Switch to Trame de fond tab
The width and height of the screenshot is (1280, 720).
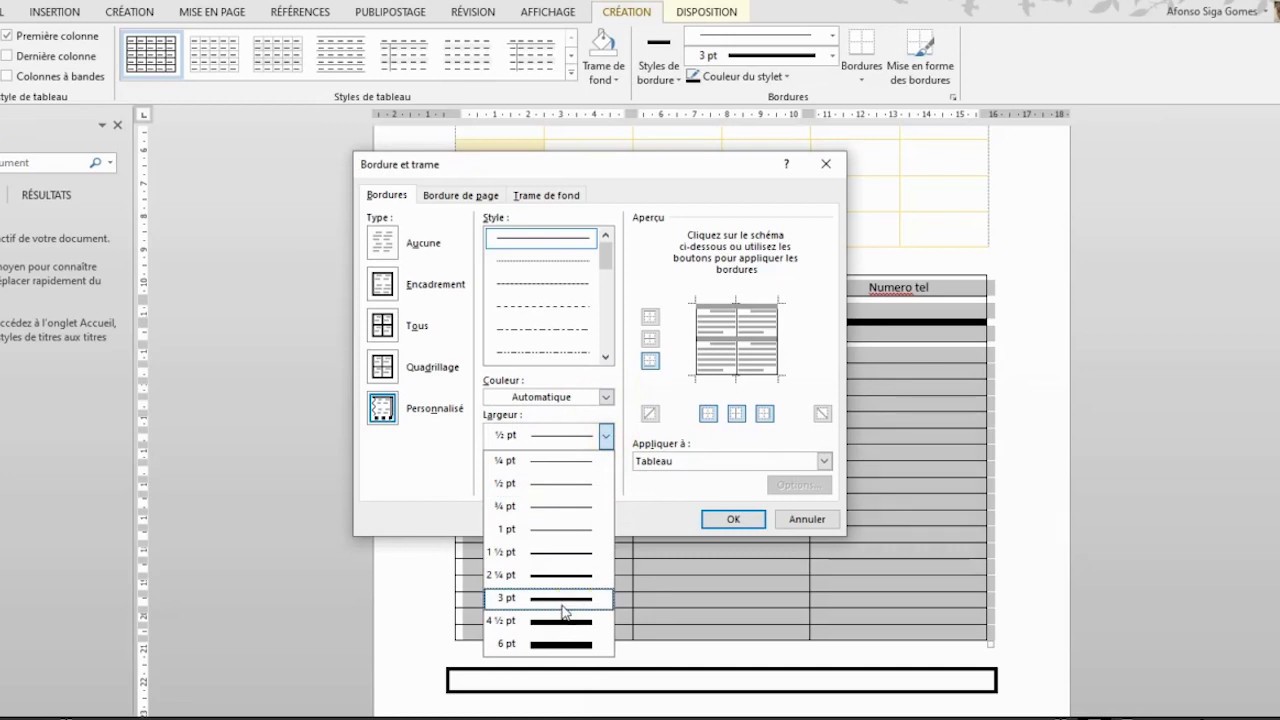pyautogui.click(x=546, y=195)
